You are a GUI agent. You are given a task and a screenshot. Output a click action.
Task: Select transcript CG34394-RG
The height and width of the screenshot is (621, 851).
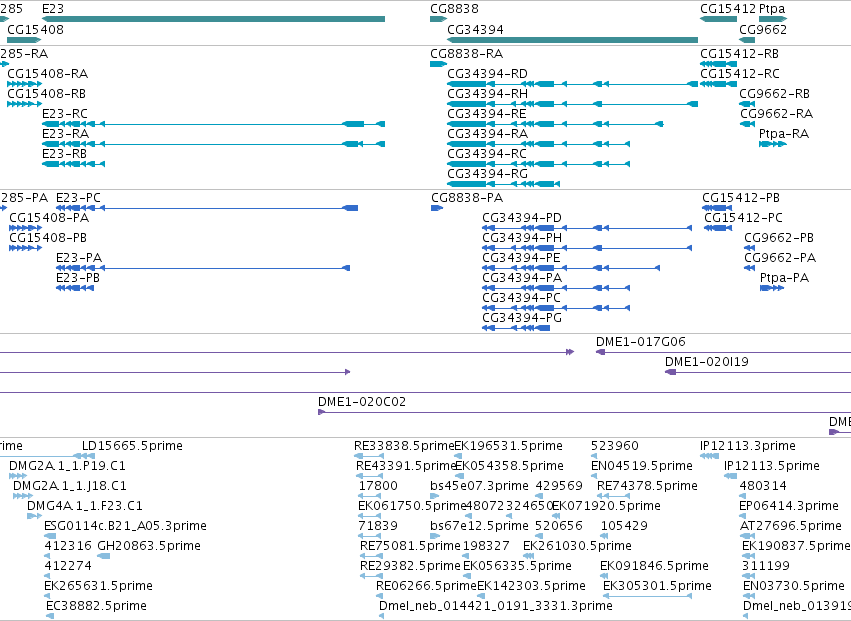click(503, 184)
